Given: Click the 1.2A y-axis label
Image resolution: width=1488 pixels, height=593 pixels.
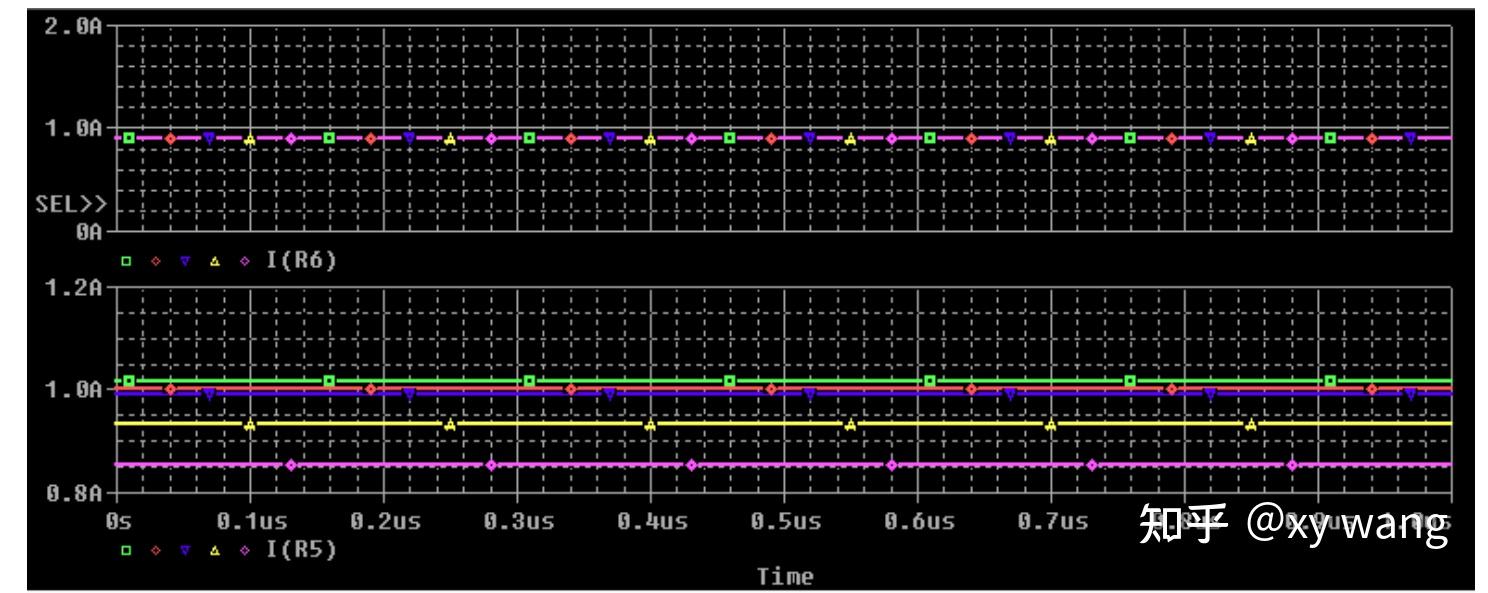Looking at the screenshot, I should tap(74, 288).
